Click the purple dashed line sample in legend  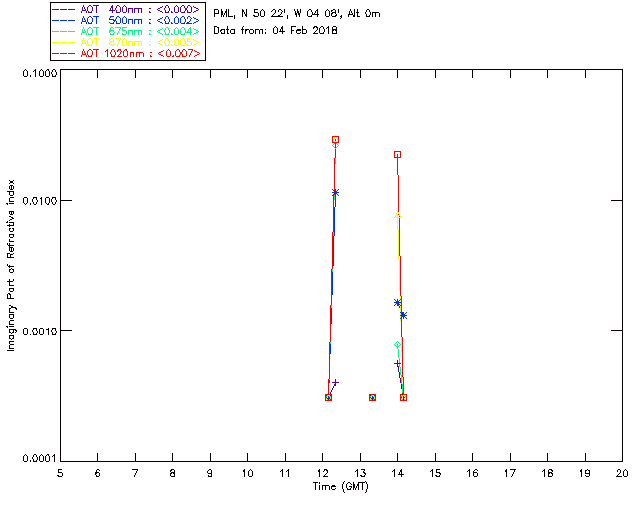pyautogui.click(x=64, y=9)
